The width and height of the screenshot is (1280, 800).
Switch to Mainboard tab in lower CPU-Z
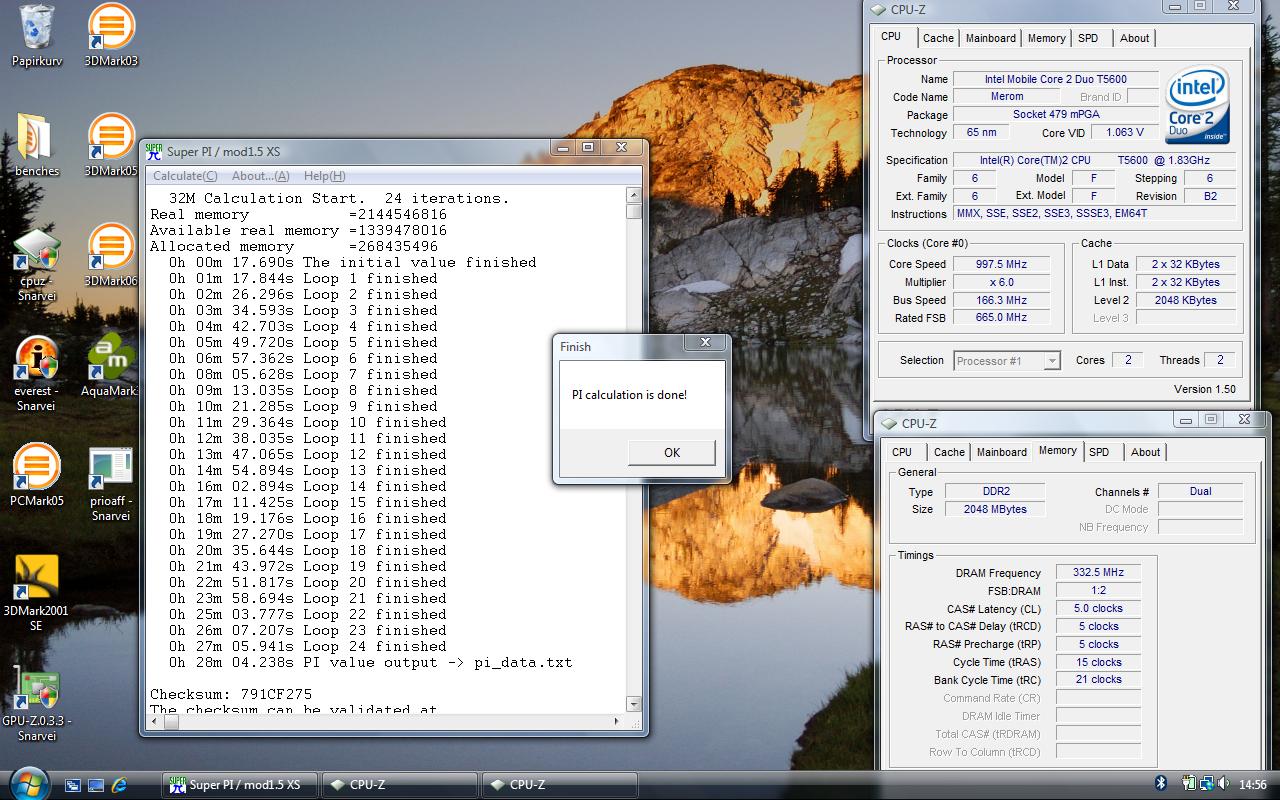click(x=1002, y=452)
